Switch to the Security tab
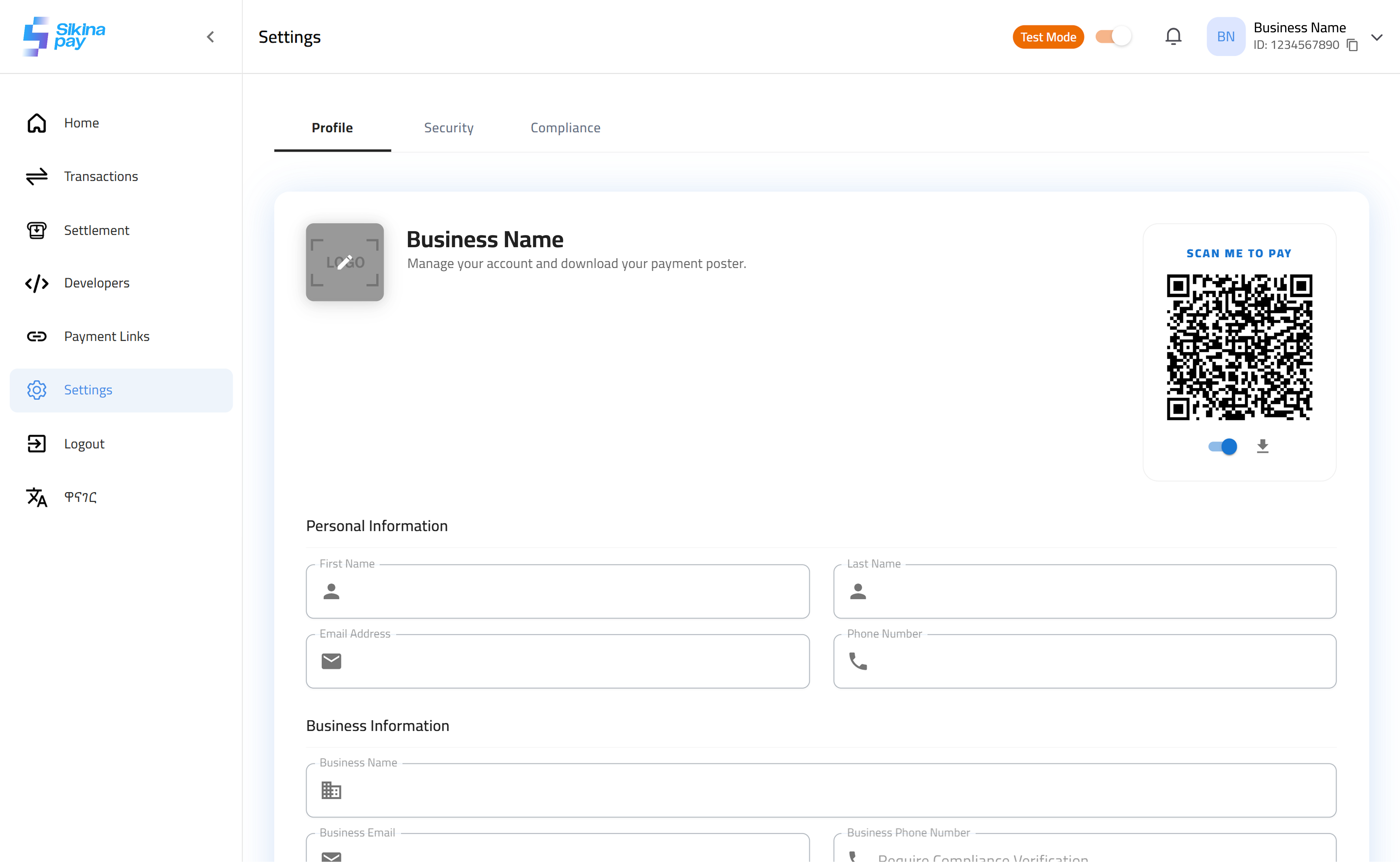This screenshot has height=862, width=1400. click(449, 128)
